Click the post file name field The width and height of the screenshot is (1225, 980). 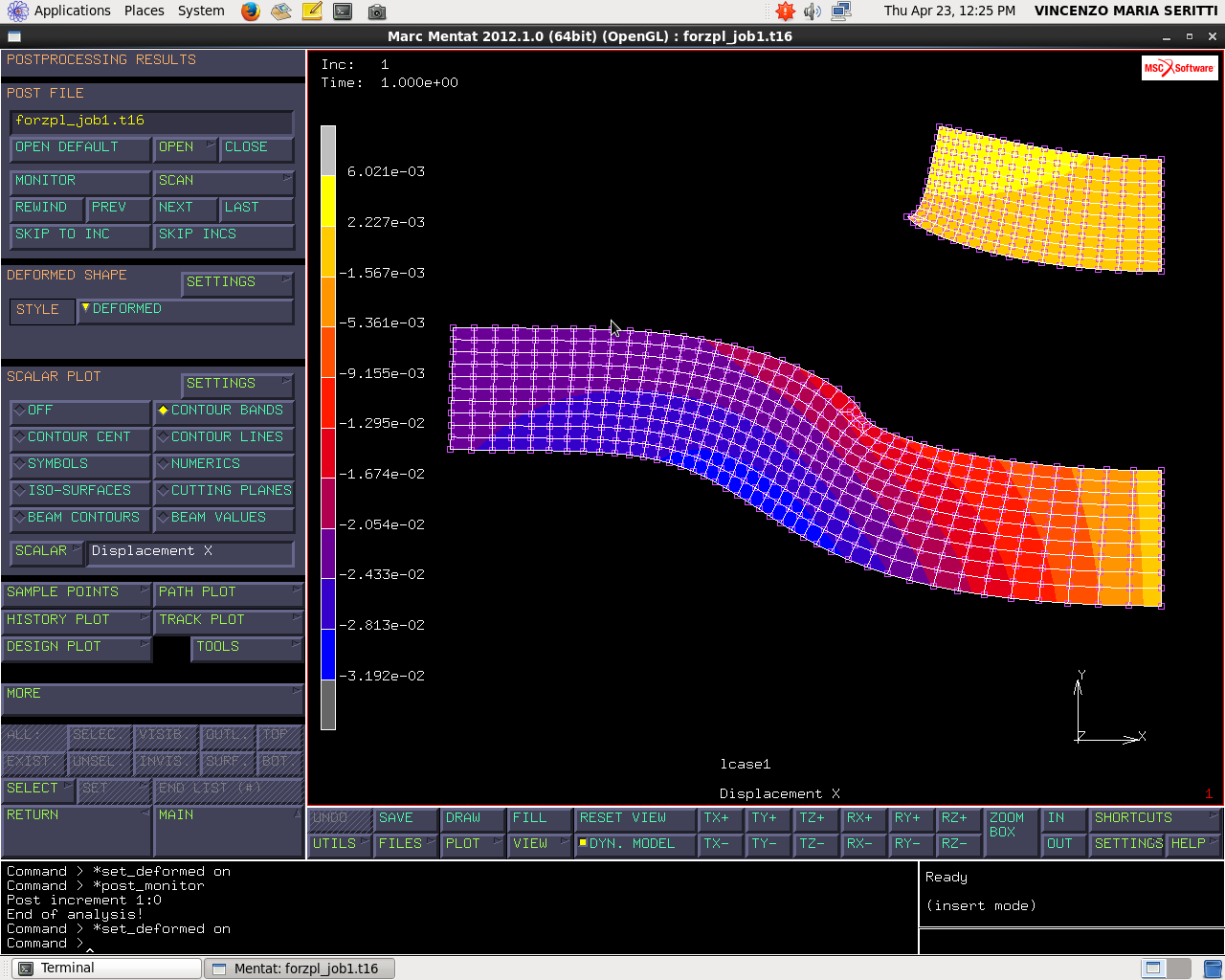coord(151,122)
